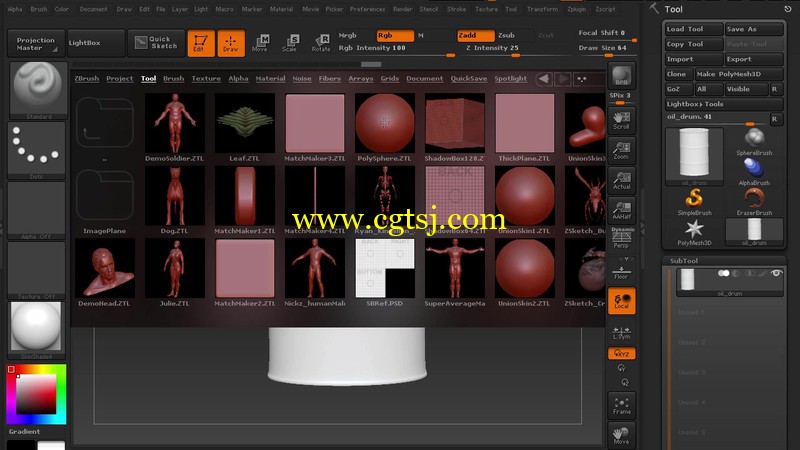Open the Dots stroke selector
Screen dimensions: 800x450
(36, 150)
